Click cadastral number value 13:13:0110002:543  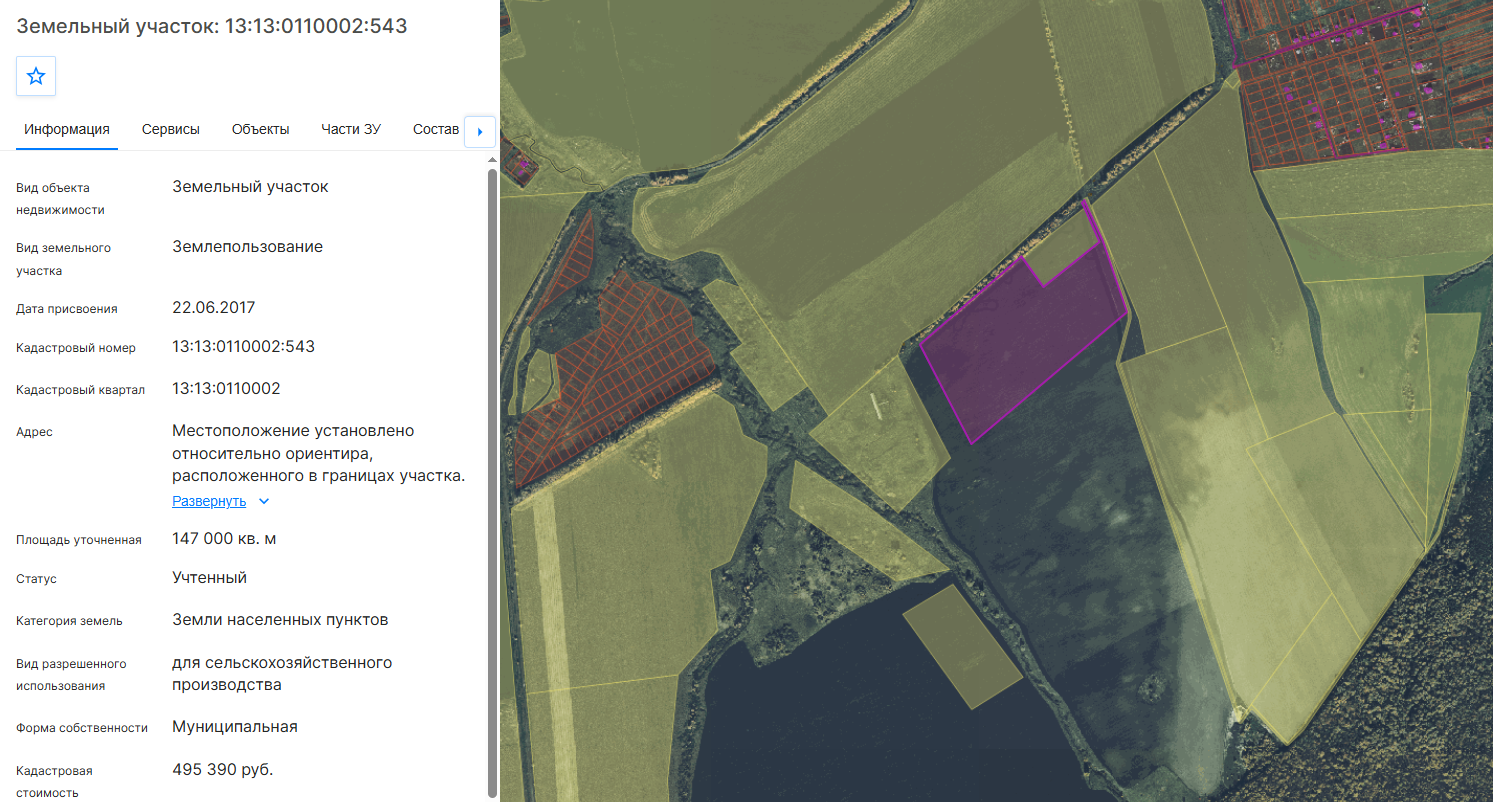(243, 346)
